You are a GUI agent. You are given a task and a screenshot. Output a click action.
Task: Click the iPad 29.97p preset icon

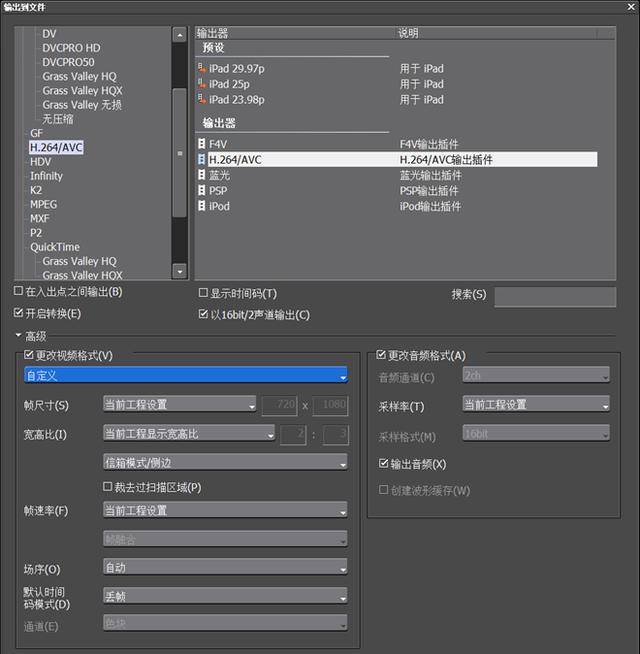coord(202,68)
